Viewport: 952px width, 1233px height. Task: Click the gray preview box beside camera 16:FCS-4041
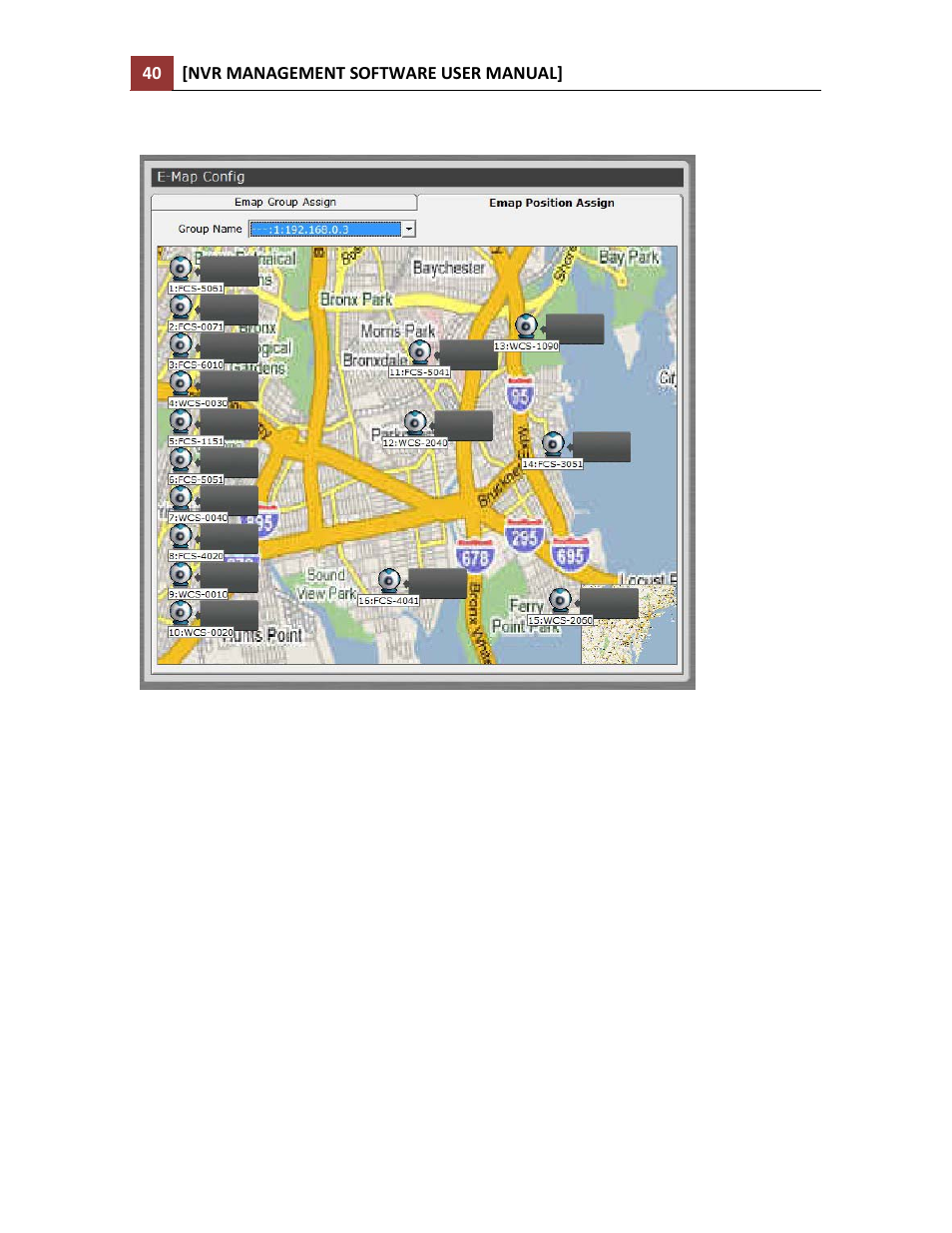437,584
